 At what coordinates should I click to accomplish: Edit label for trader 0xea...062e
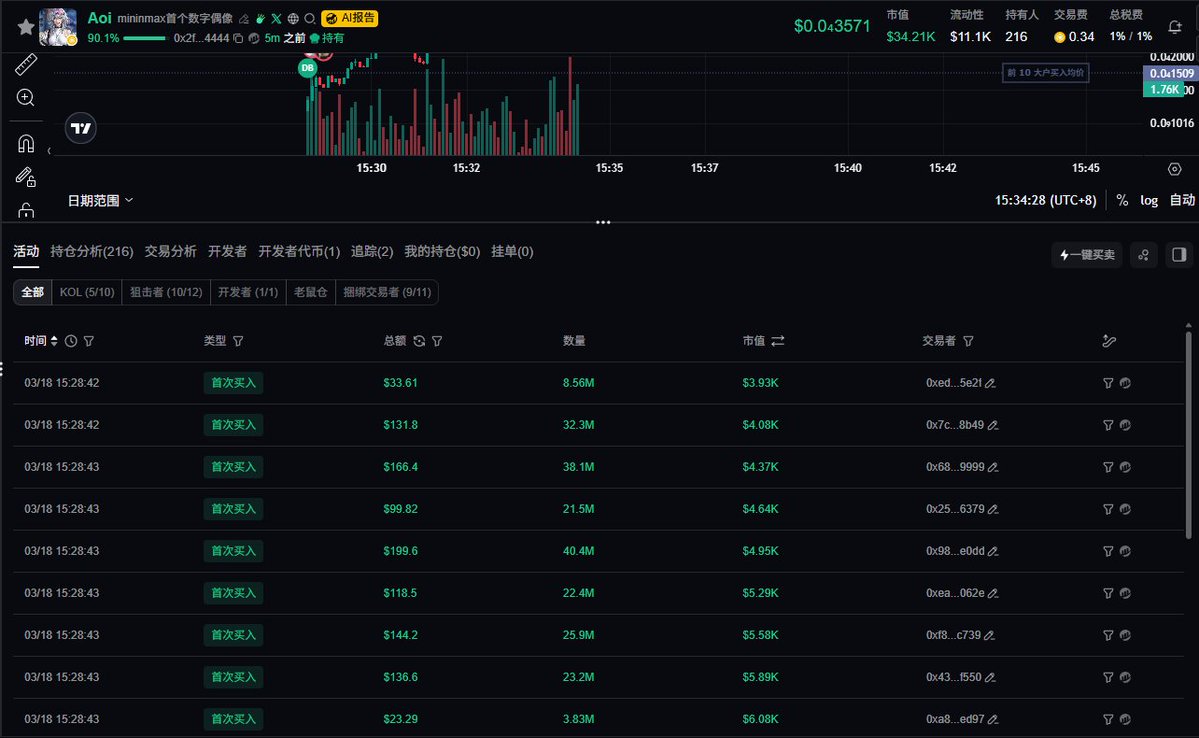993,593
